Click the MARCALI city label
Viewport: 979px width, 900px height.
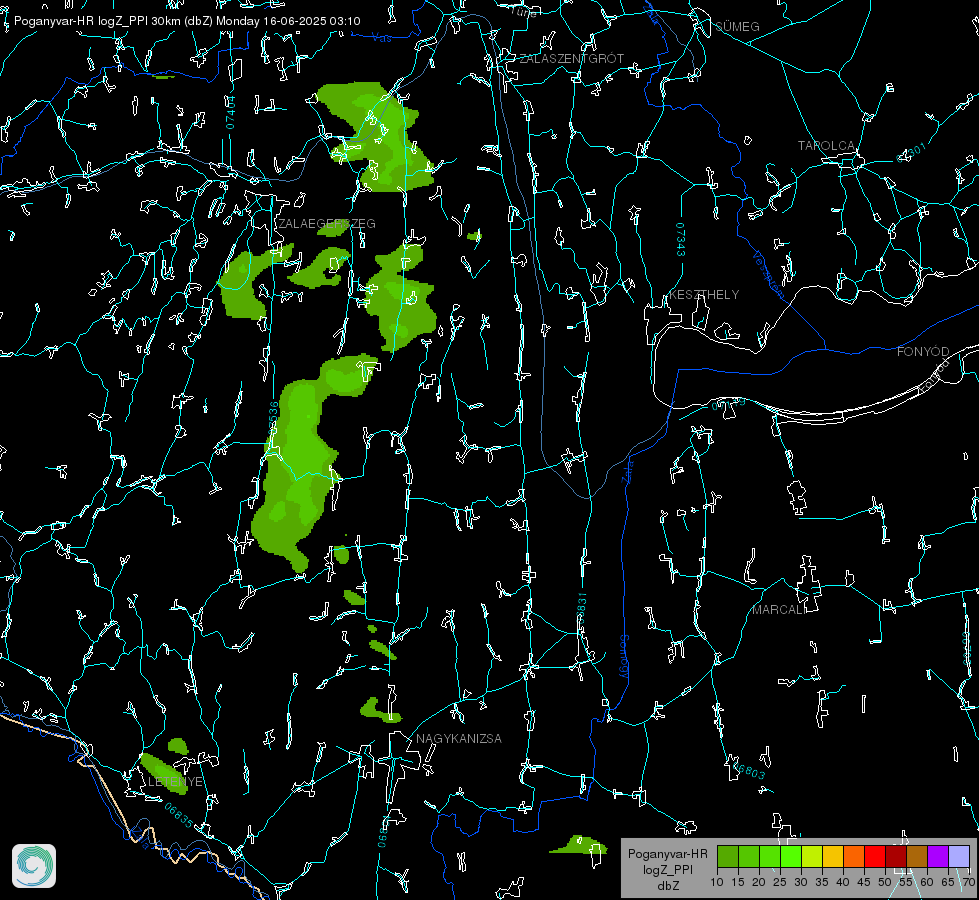(779, 610)
